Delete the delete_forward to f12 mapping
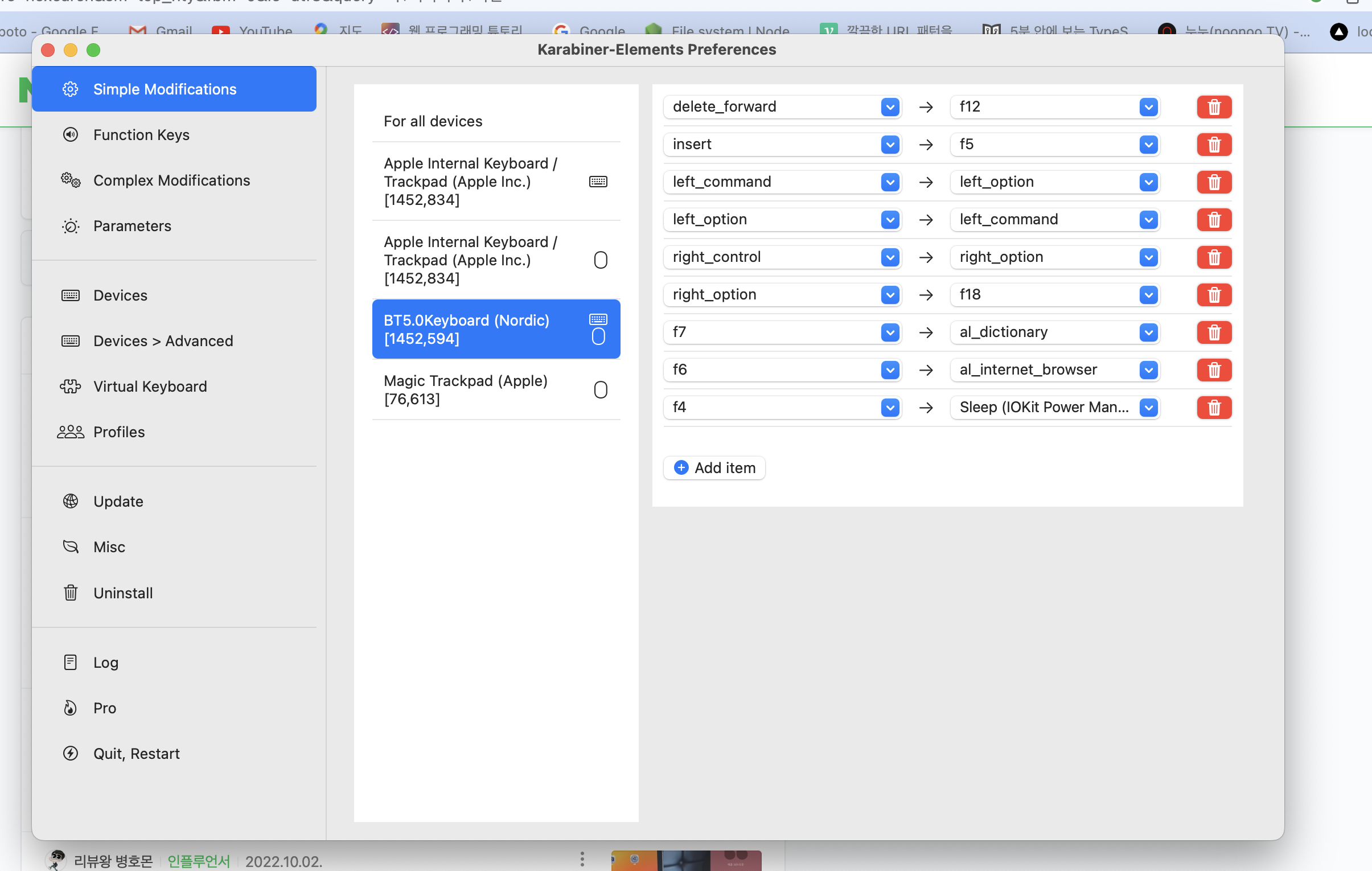 pyautogui.click(x=1214, y=106)
